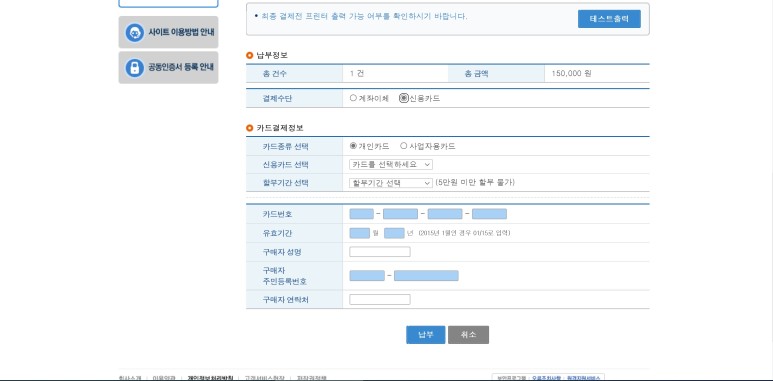The image size is (773, 381).
Task: Click the 총 금액 label cell
Action: coord(496,74)
